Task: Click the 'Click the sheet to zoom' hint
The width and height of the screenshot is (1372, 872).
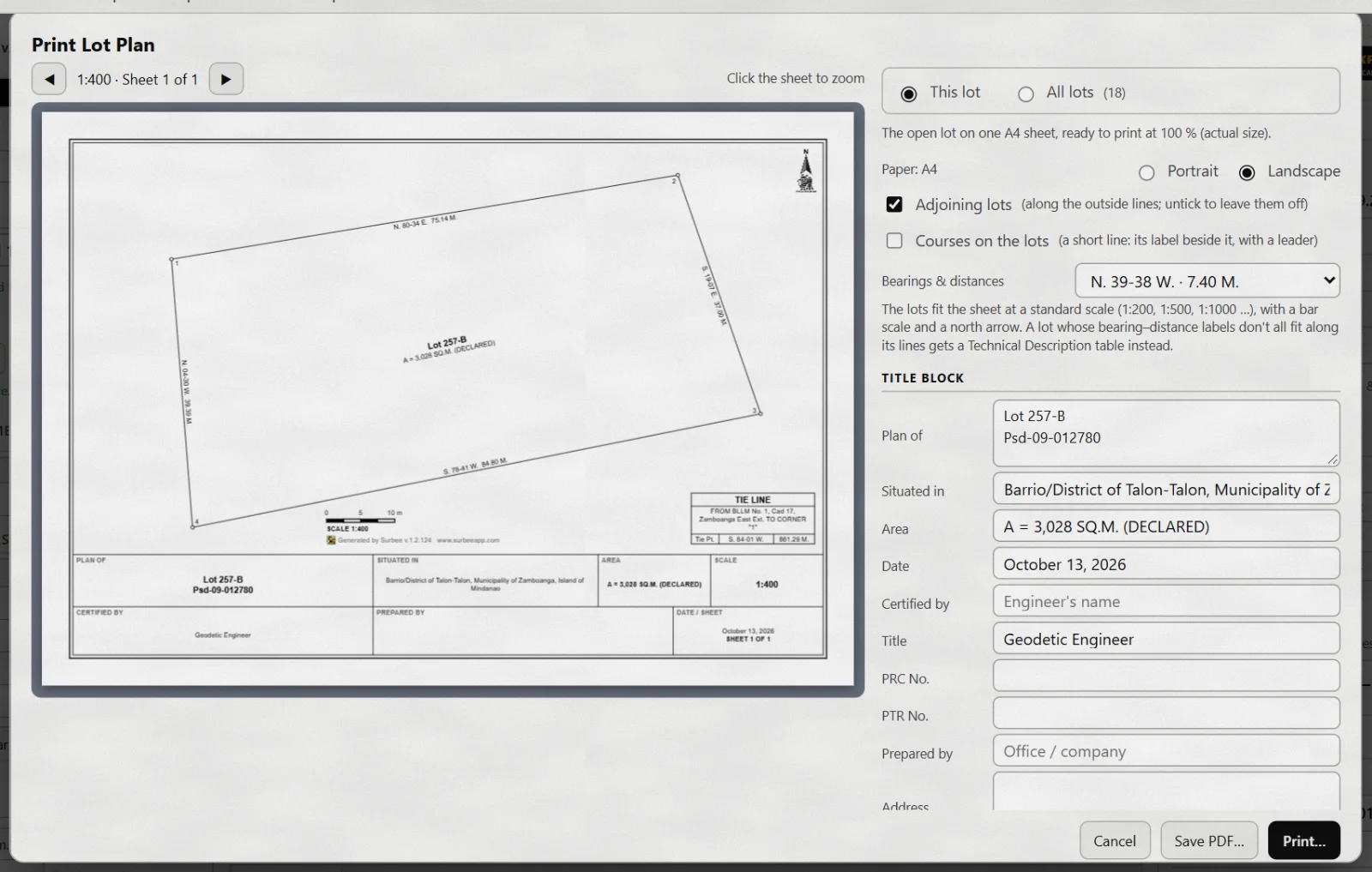Action: point(796,78)
